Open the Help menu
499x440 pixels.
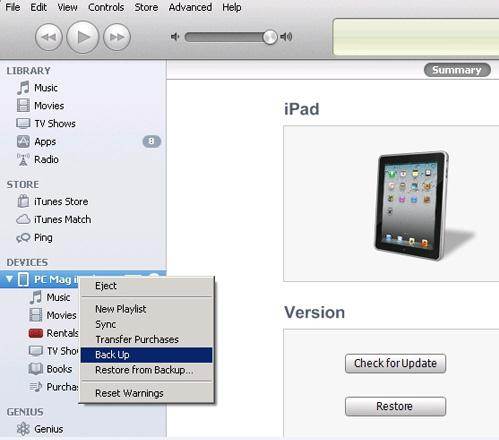[232, 7]
